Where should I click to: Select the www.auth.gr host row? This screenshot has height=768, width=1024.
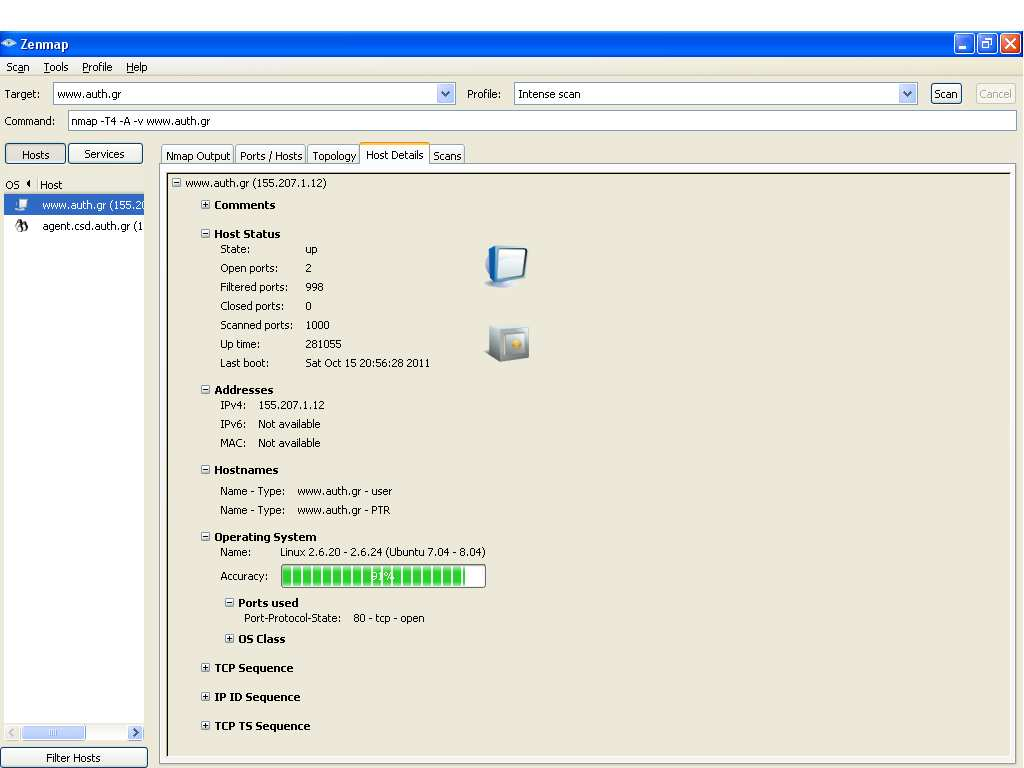pos(74,205)
